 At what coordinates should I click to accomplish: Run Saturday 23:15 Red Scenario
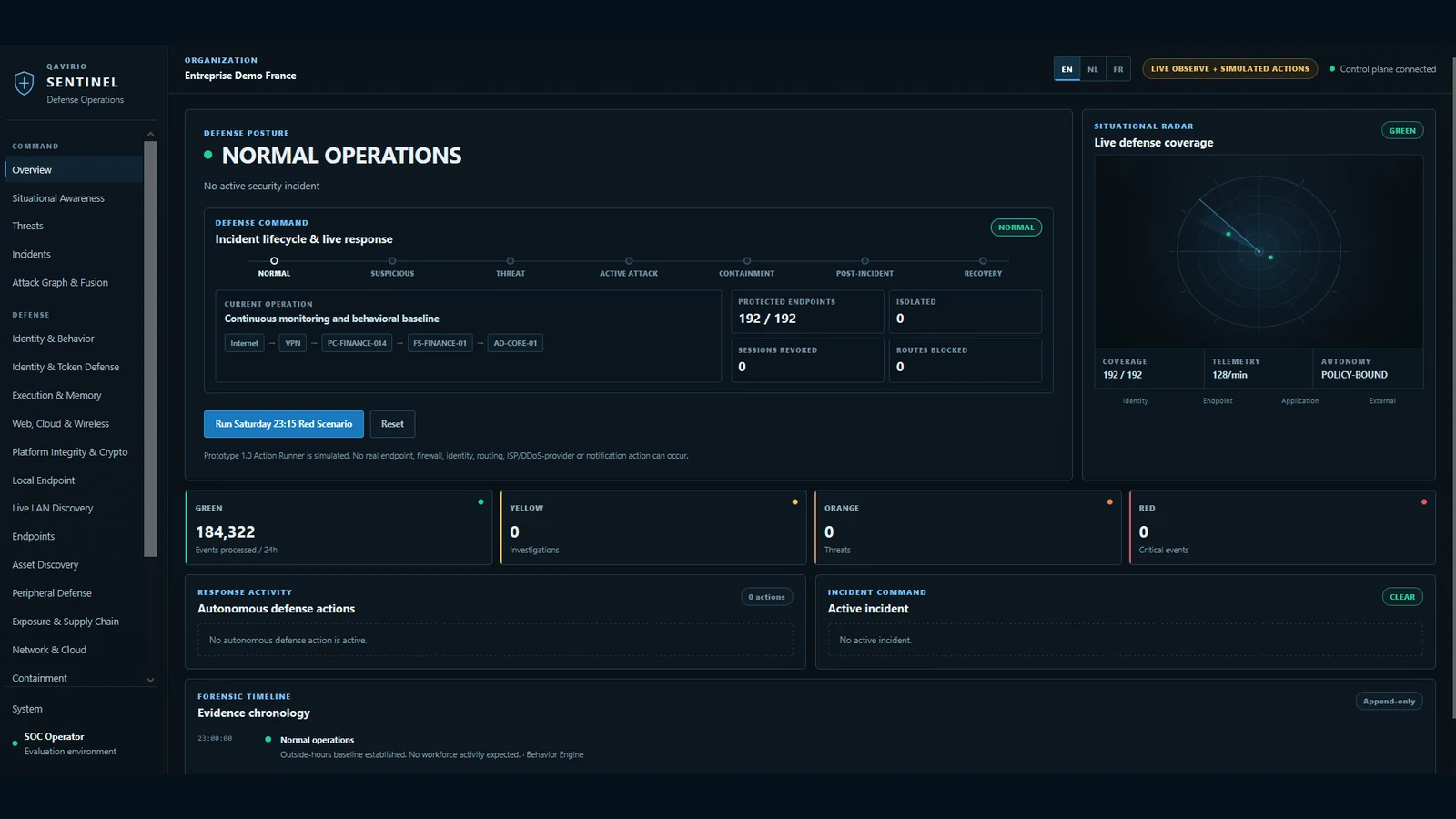point(284,424)
